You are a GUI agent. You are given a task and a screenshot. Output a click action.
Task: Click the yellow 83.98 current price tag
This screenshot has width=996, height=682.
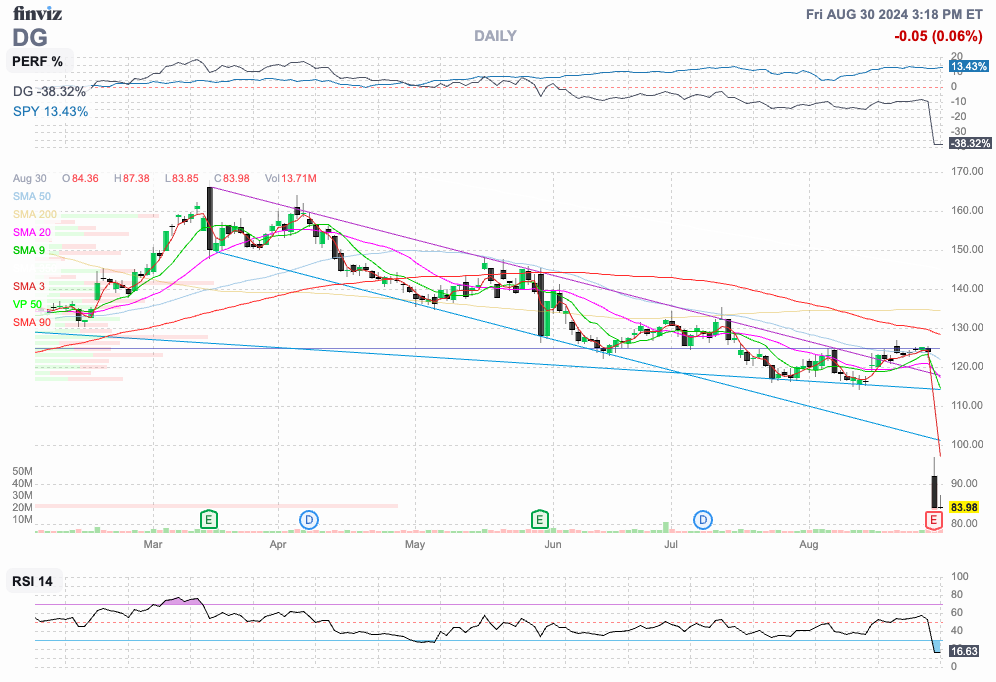click(x=964, y=507)
